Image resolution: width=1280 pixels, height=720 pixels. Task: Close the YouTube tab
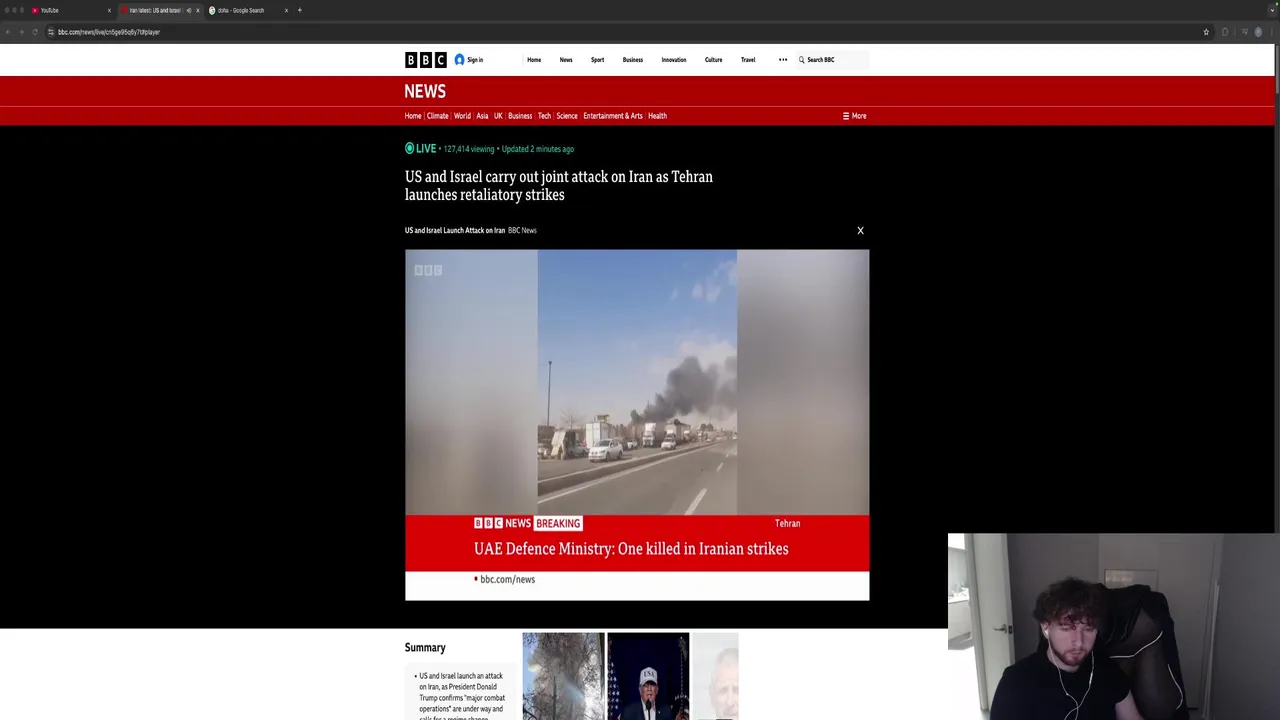coord(109,10)
